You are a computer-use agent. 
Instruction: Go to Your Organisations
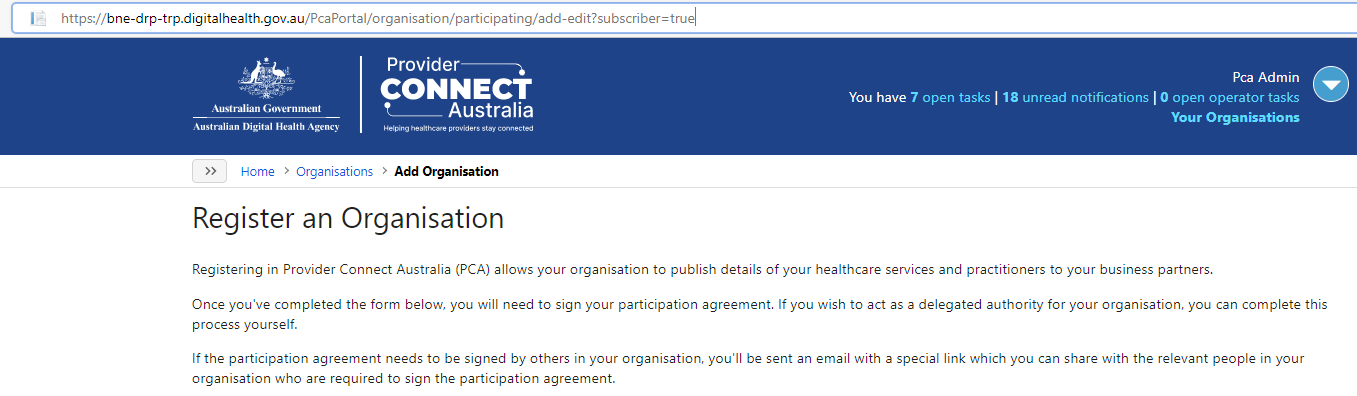click(1235, 117)
